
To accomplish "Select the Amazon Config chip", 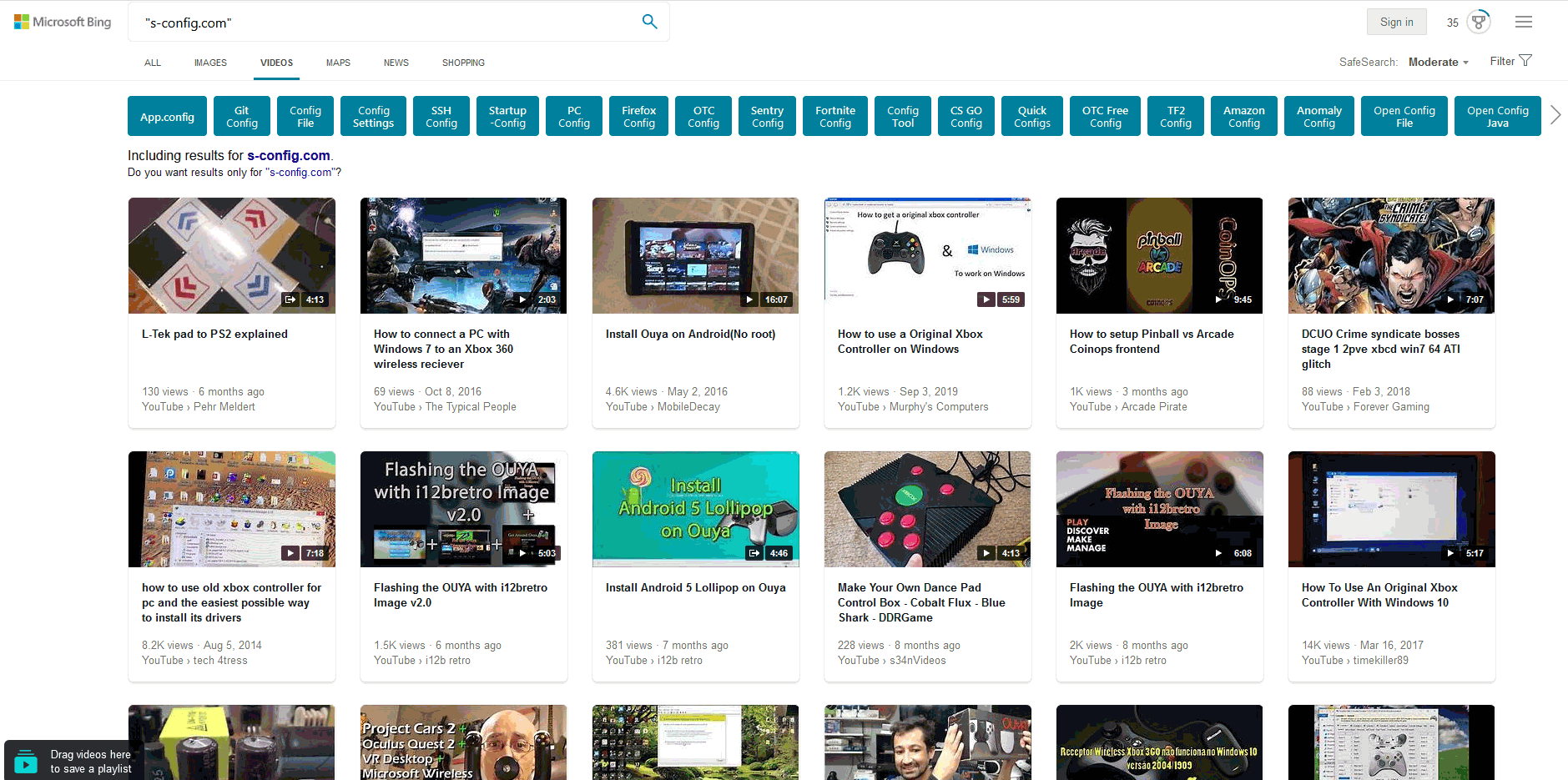I will (1243, 116).
